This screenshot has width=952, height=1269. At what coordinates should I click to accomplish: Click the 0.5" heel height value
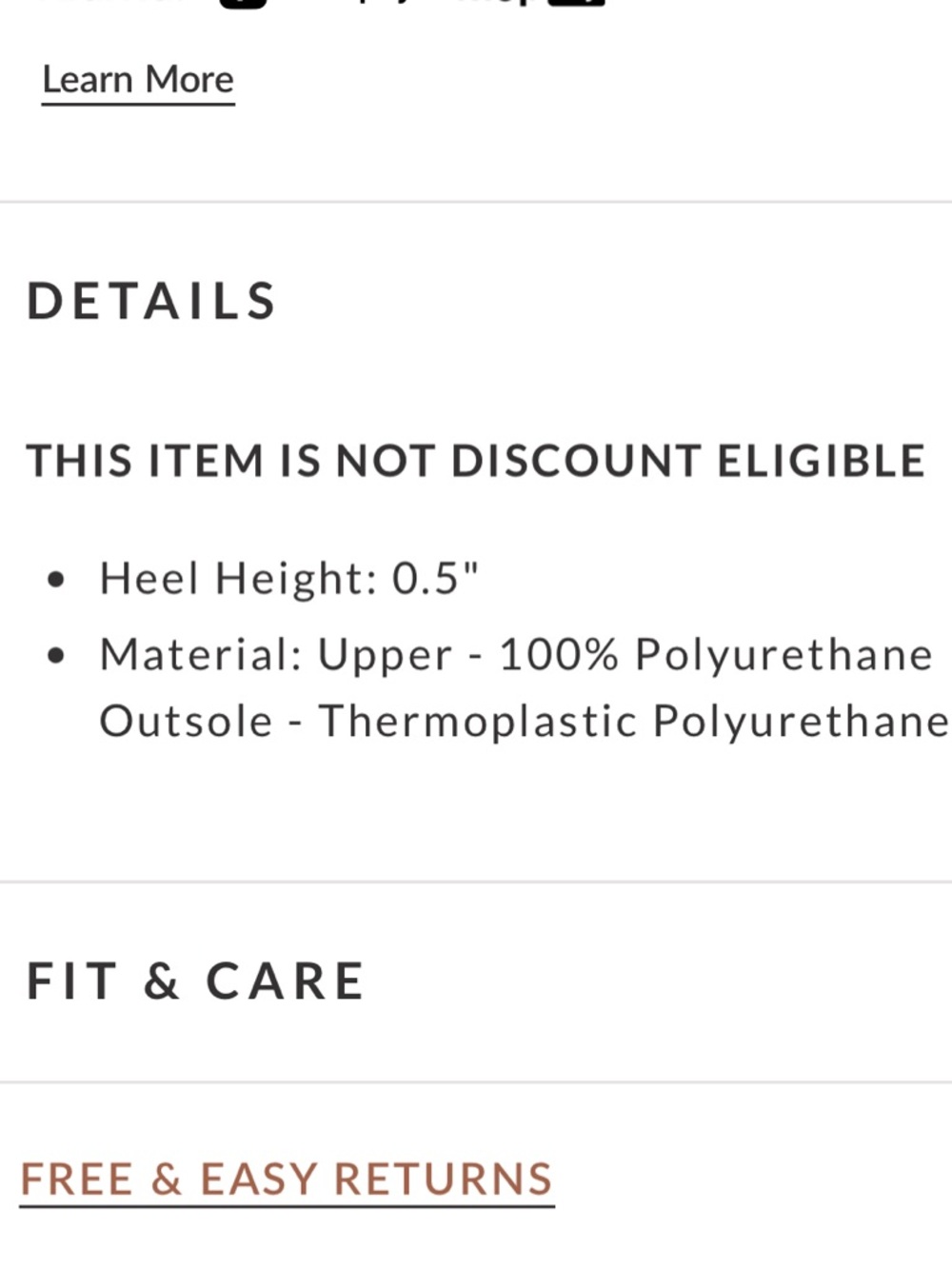click(x=435, y=578)
